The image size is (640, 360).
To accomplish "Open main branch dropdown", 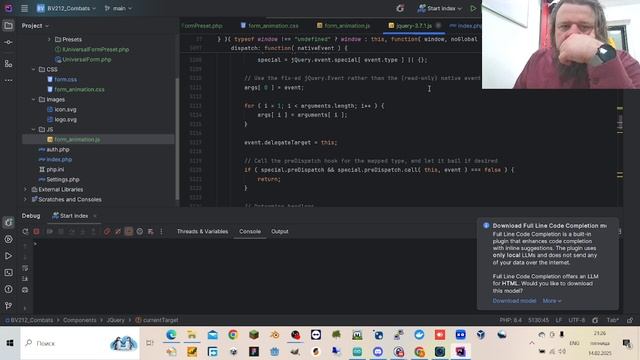I will pos(118,8).
